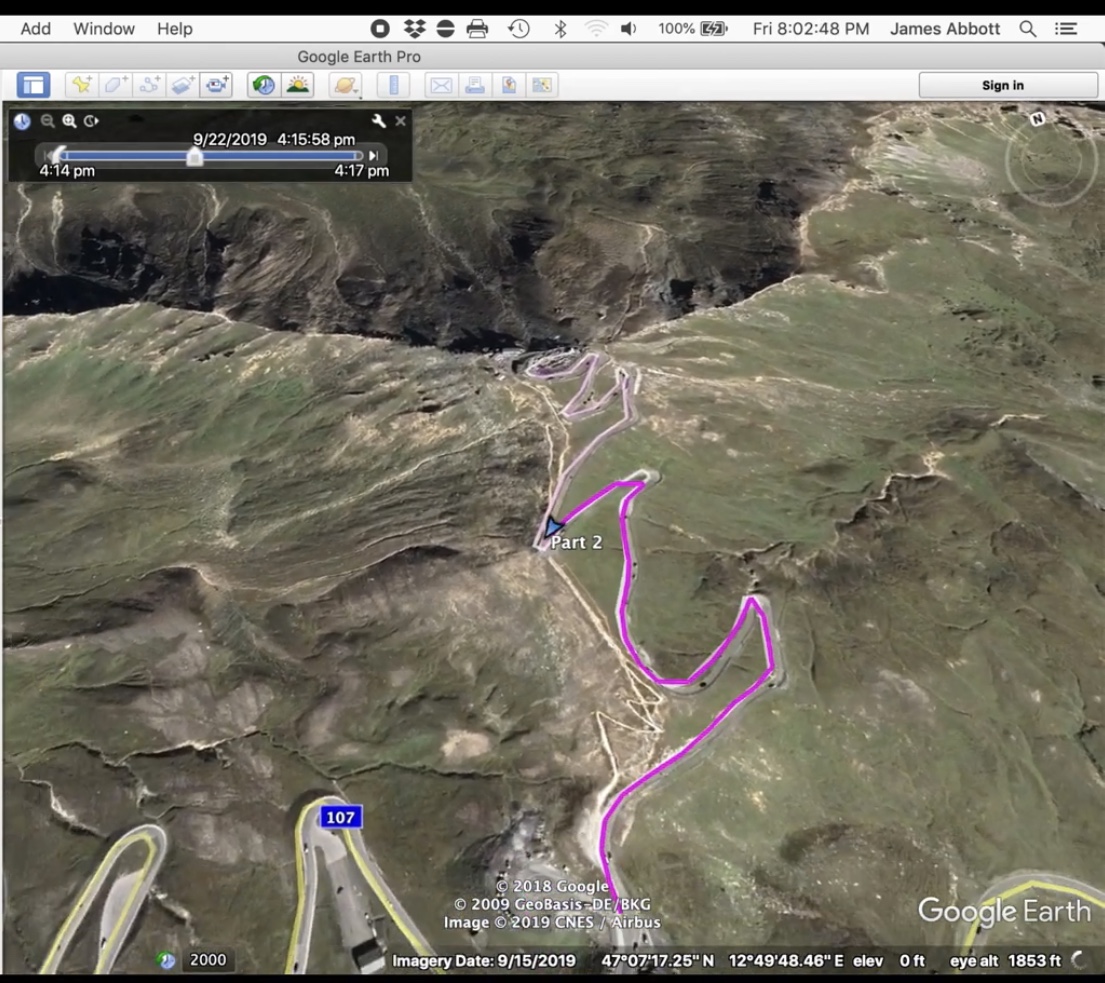Click the time slider zoom in magnifier

click(69, 121)
